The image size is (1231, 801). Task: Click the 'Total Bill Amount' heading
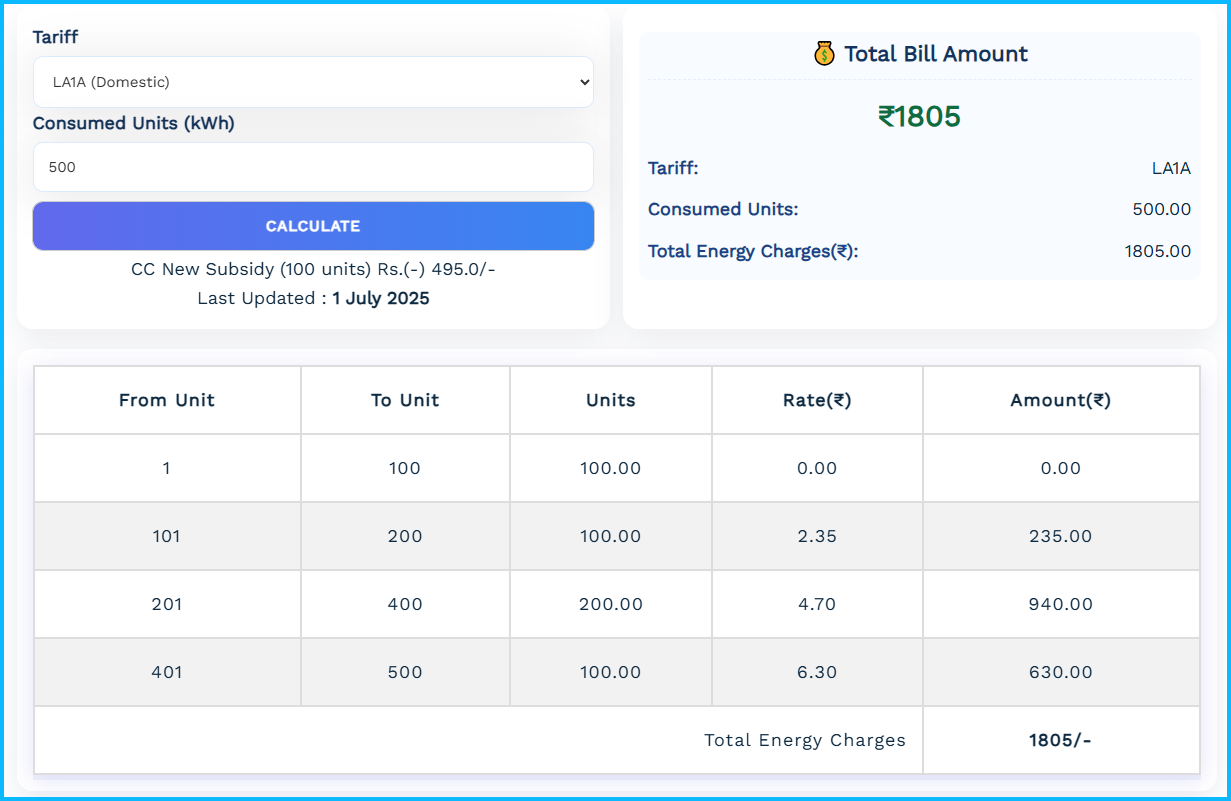point(936,54)
